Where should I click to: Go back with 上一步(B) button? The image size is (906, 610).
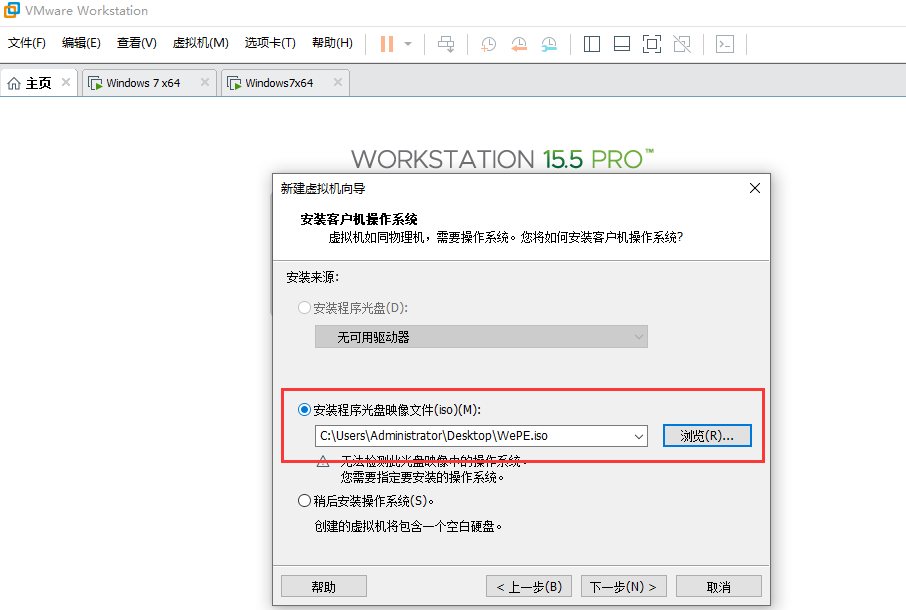click(529, 587)
